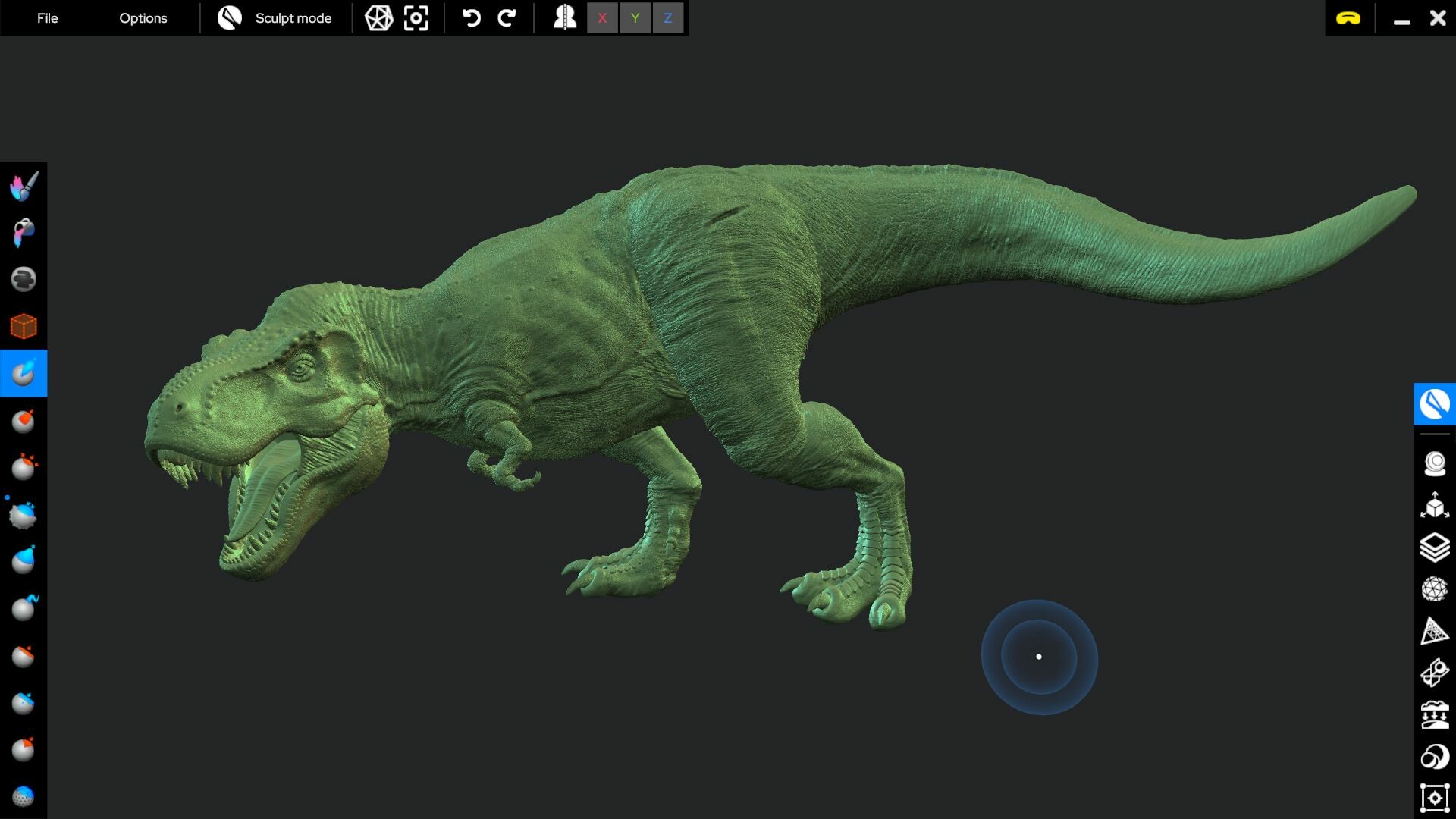Open the File menu
This screenshot has height=819, width=1456.
[x=47, y=17]
